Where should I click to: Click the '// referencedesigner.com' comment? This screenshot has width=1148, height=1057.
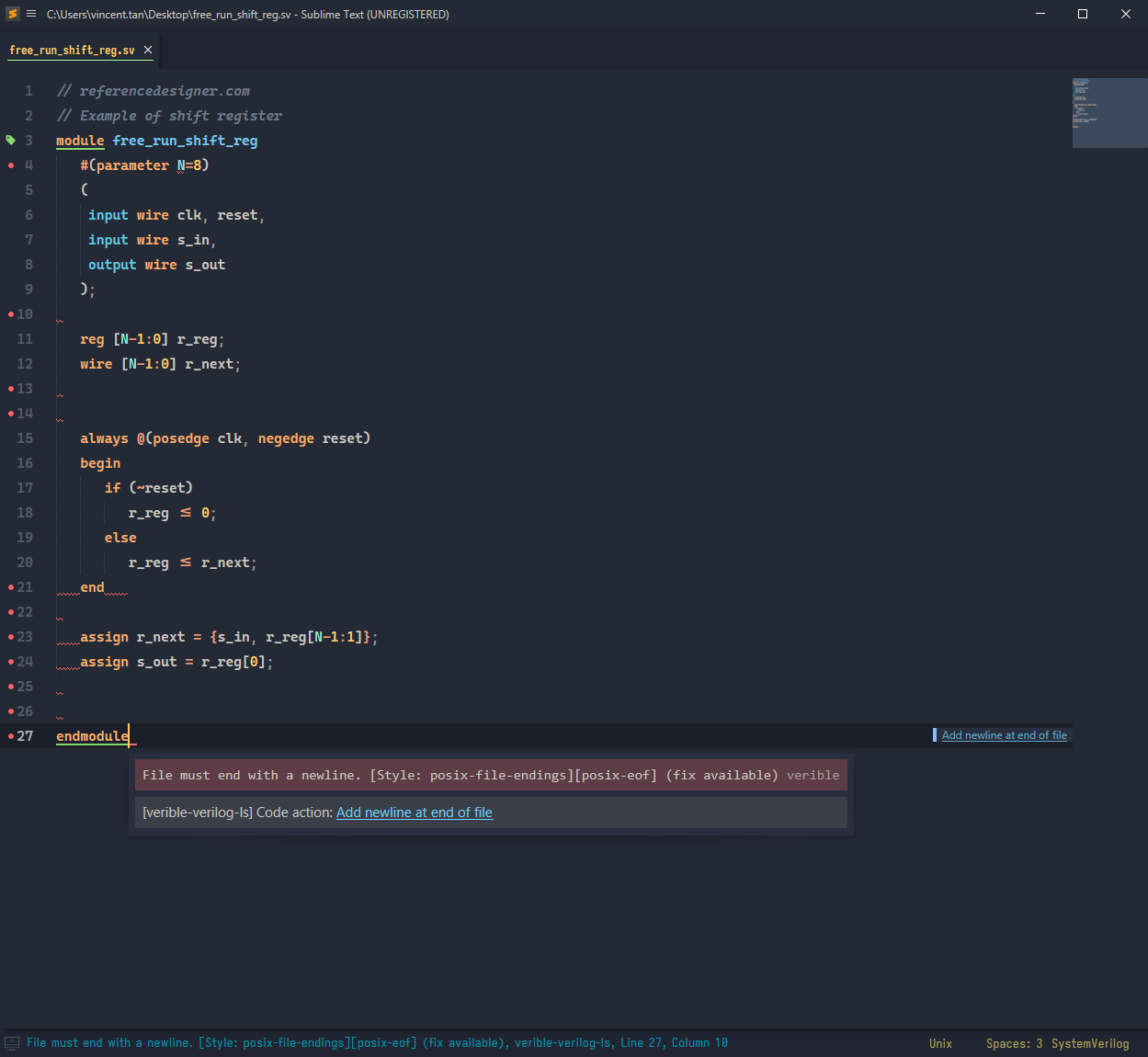(153, 91)
